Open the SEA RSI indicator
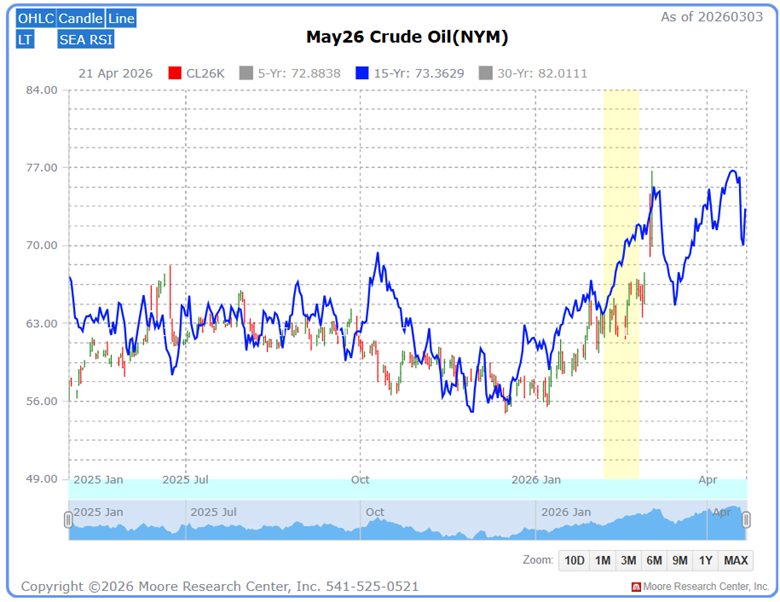780x602 pixels. [x=86, y=39]
